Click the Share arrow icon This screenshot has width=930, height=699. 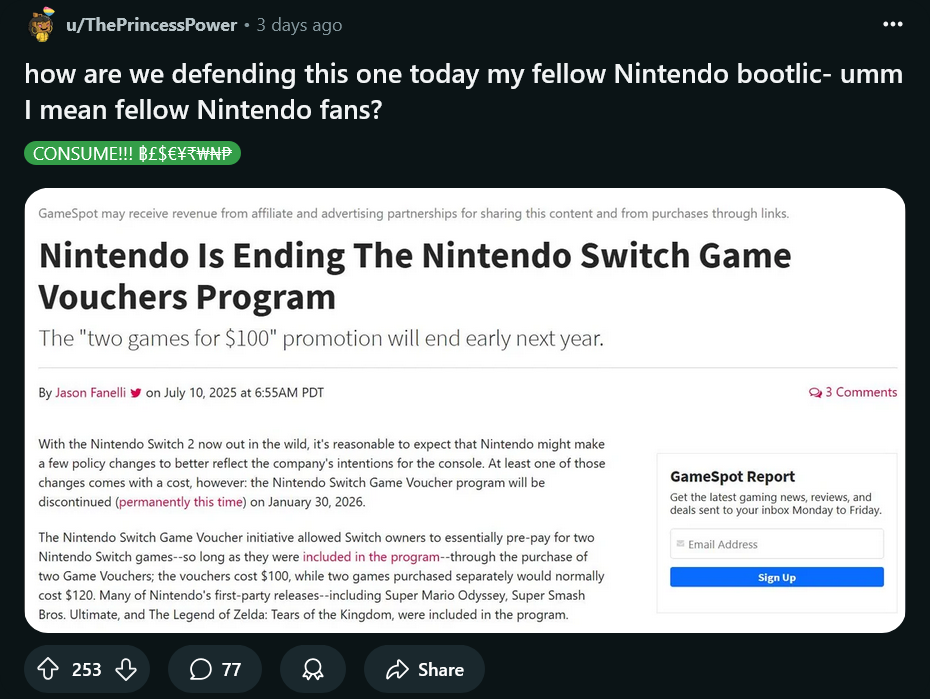pos(397,669)
